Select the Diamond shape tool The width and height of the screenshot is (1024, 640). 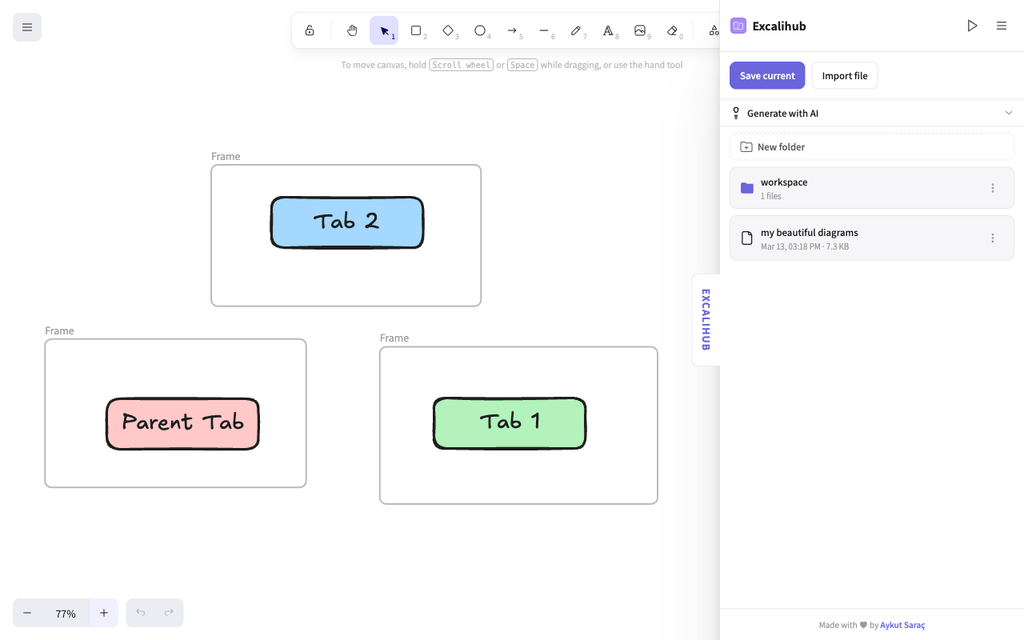[448, 31]
